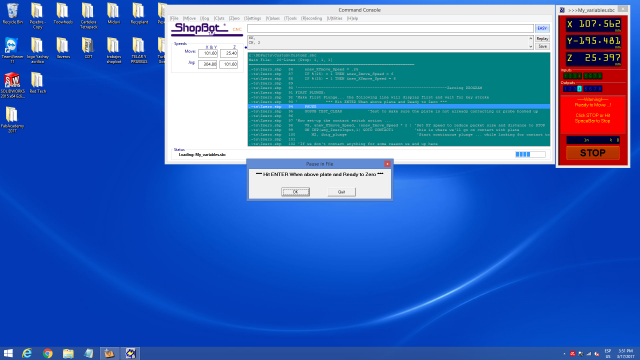This screenshot has height=360, width=640.
Task: Launch Internet Explorer from the taskbar
Action: 27,353
